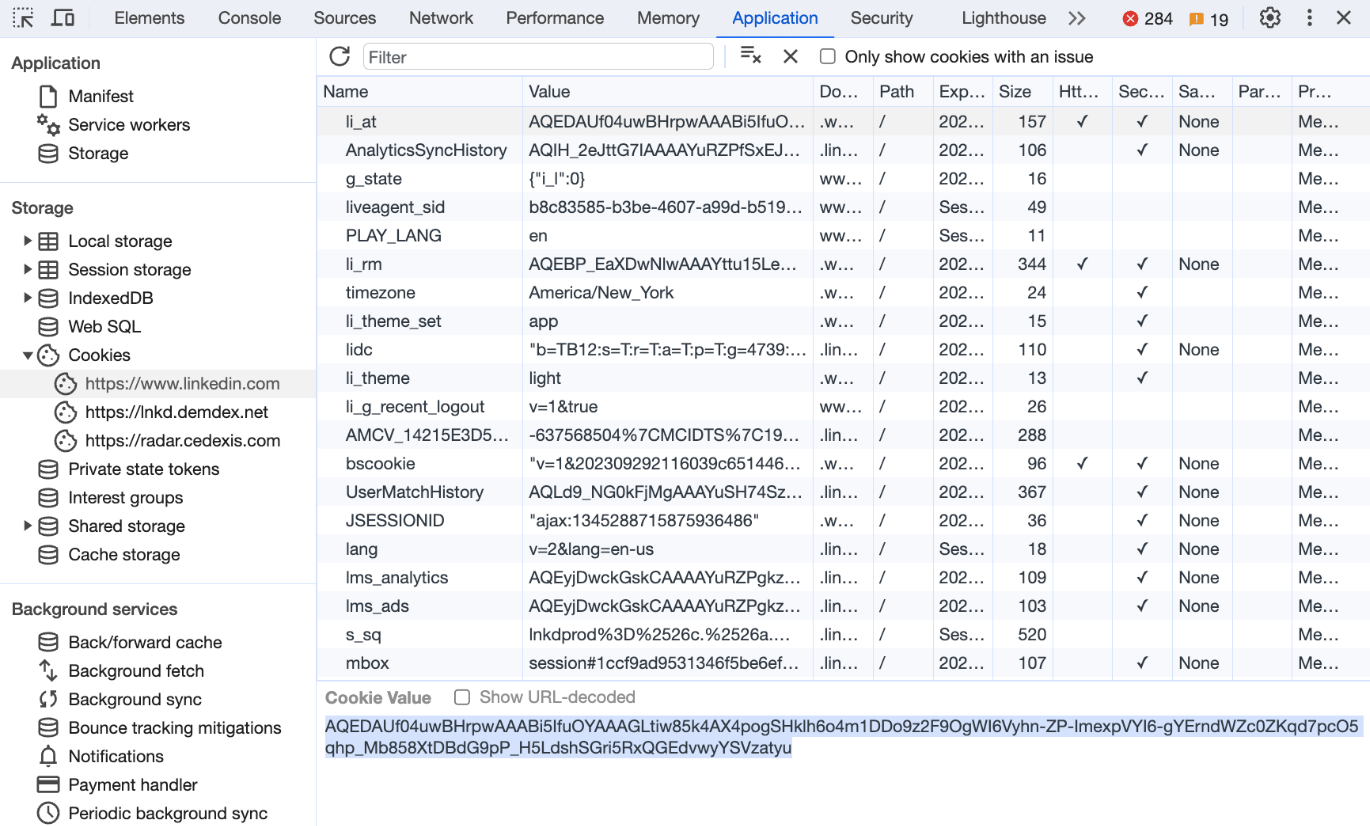Select the bscookie cookie row
Viewport: 1370px width, 826px height.
pyautogui.click(x=843, y=464)
